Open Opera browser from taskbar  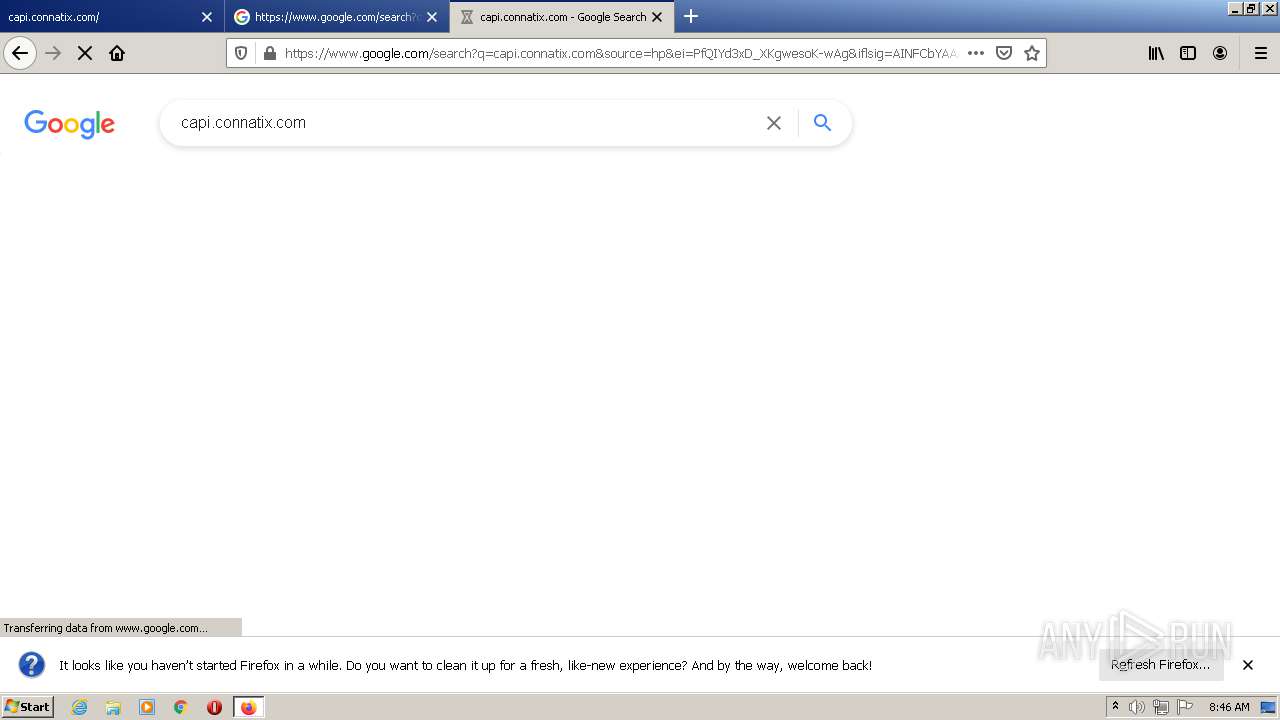pos(214,707)
